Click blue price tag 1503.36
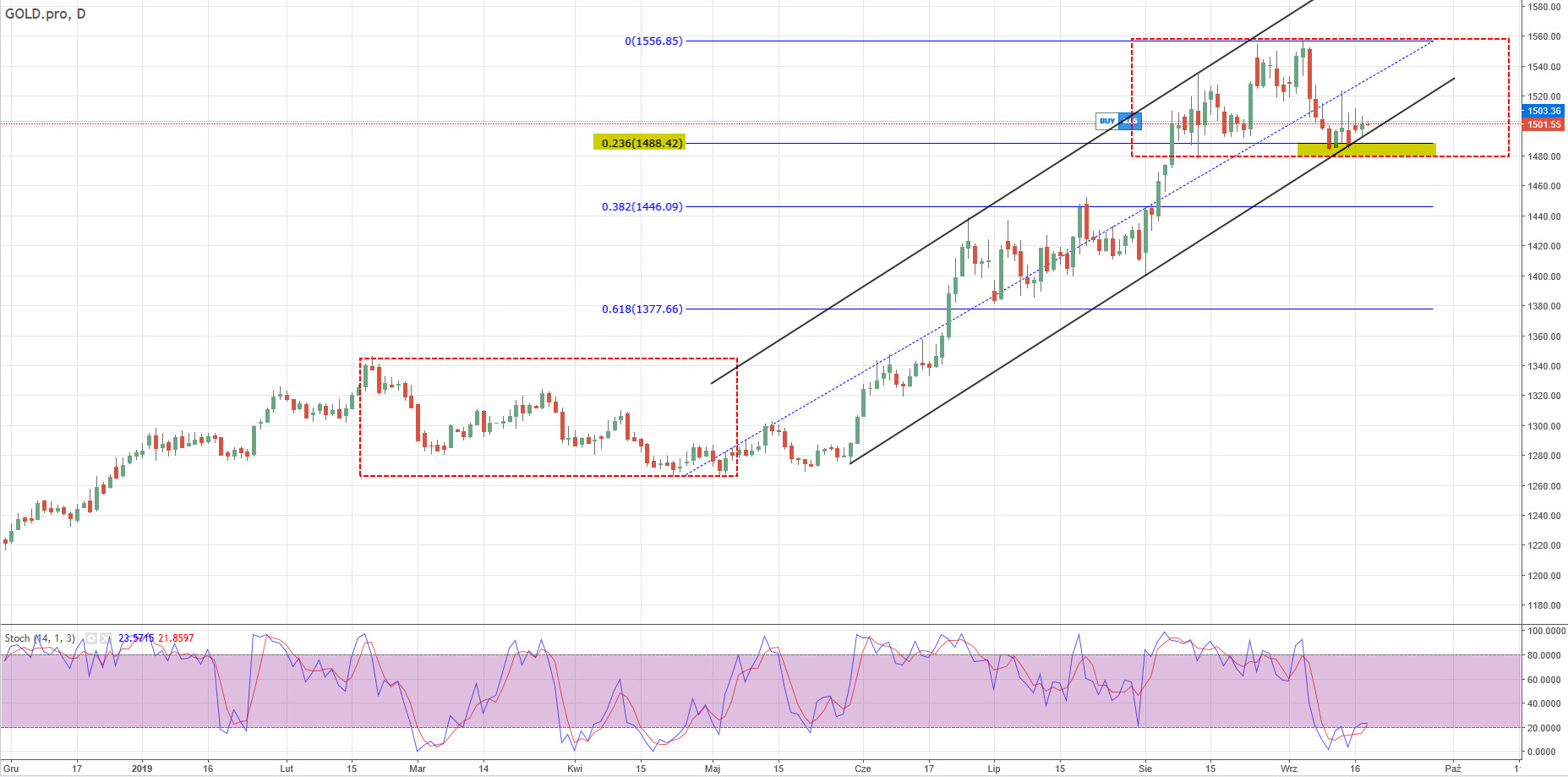The height and width of the screenshot is (777, 1568). point(1543,111)
